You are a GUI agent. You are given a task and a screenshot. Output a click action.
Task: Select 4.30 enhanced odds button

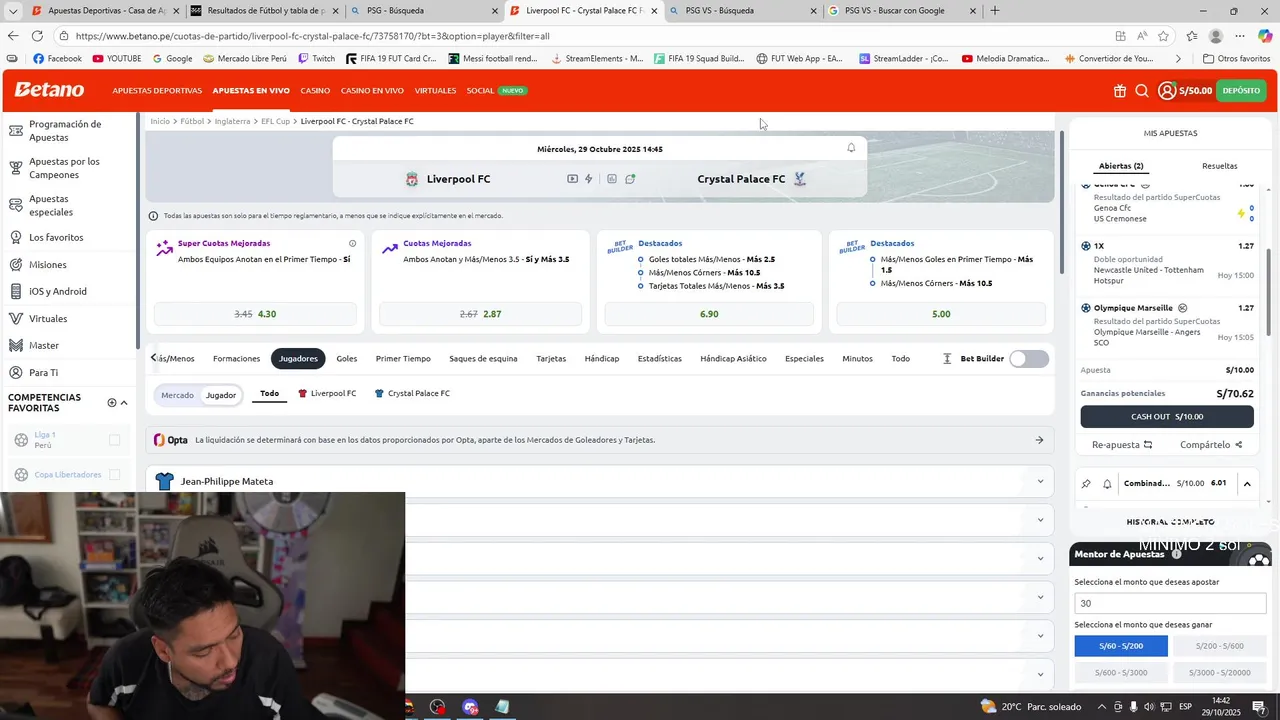pyautogui.click(x=255, y=314)
